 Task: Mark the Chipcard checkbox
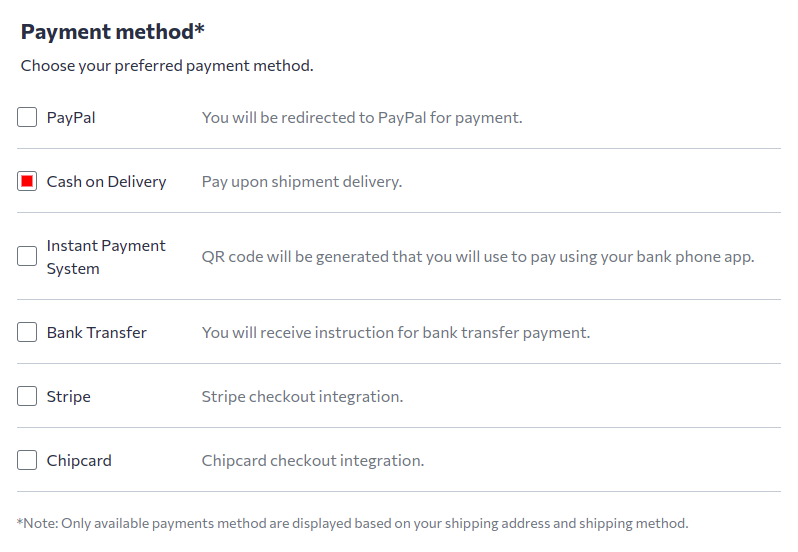[x=27, y=461]
